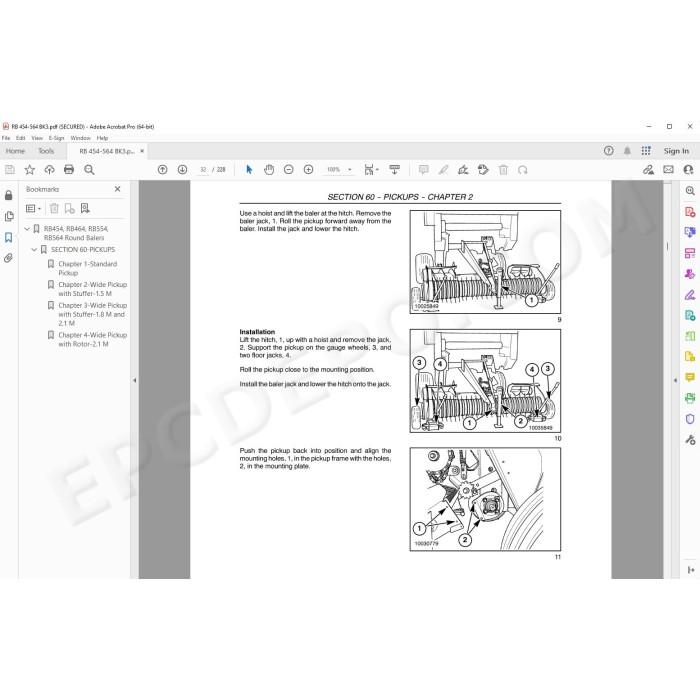Image resolution: width=700 pixels, height=700 pixels.
Task: Activate the hand pan tool
Action: 269,170
